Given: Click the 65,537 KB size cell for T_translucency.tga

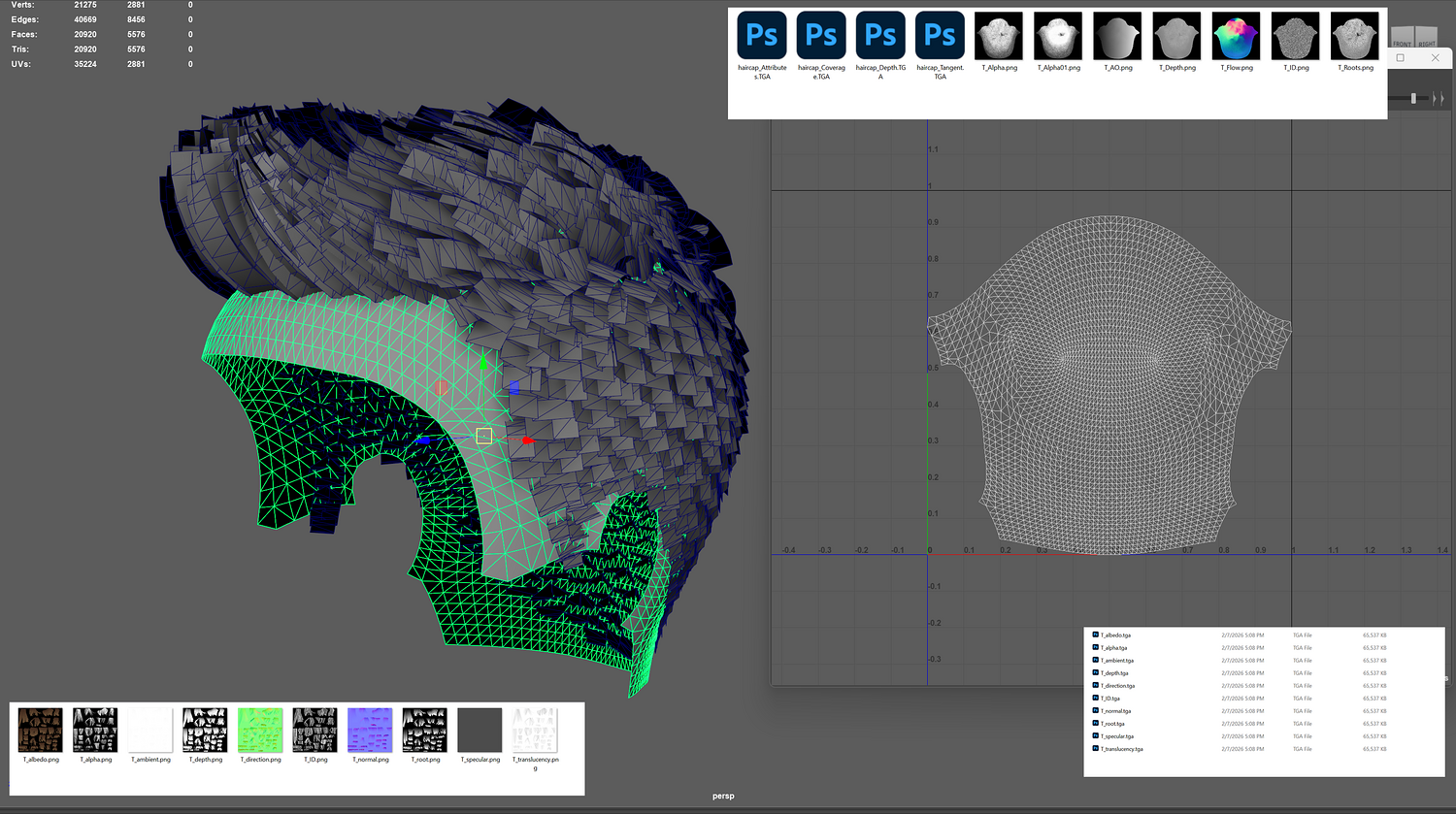Looking at the screenshot, I should [1374, 749].
